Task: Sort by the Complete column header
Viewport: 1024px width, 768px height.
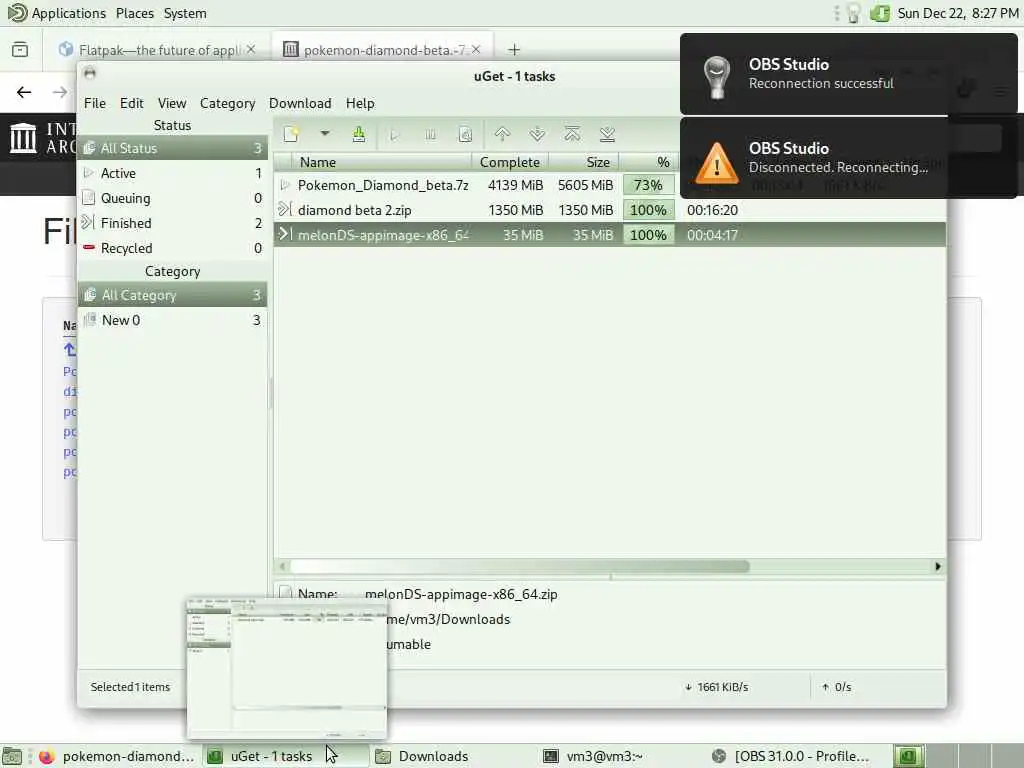Action: tap(510, 162)
